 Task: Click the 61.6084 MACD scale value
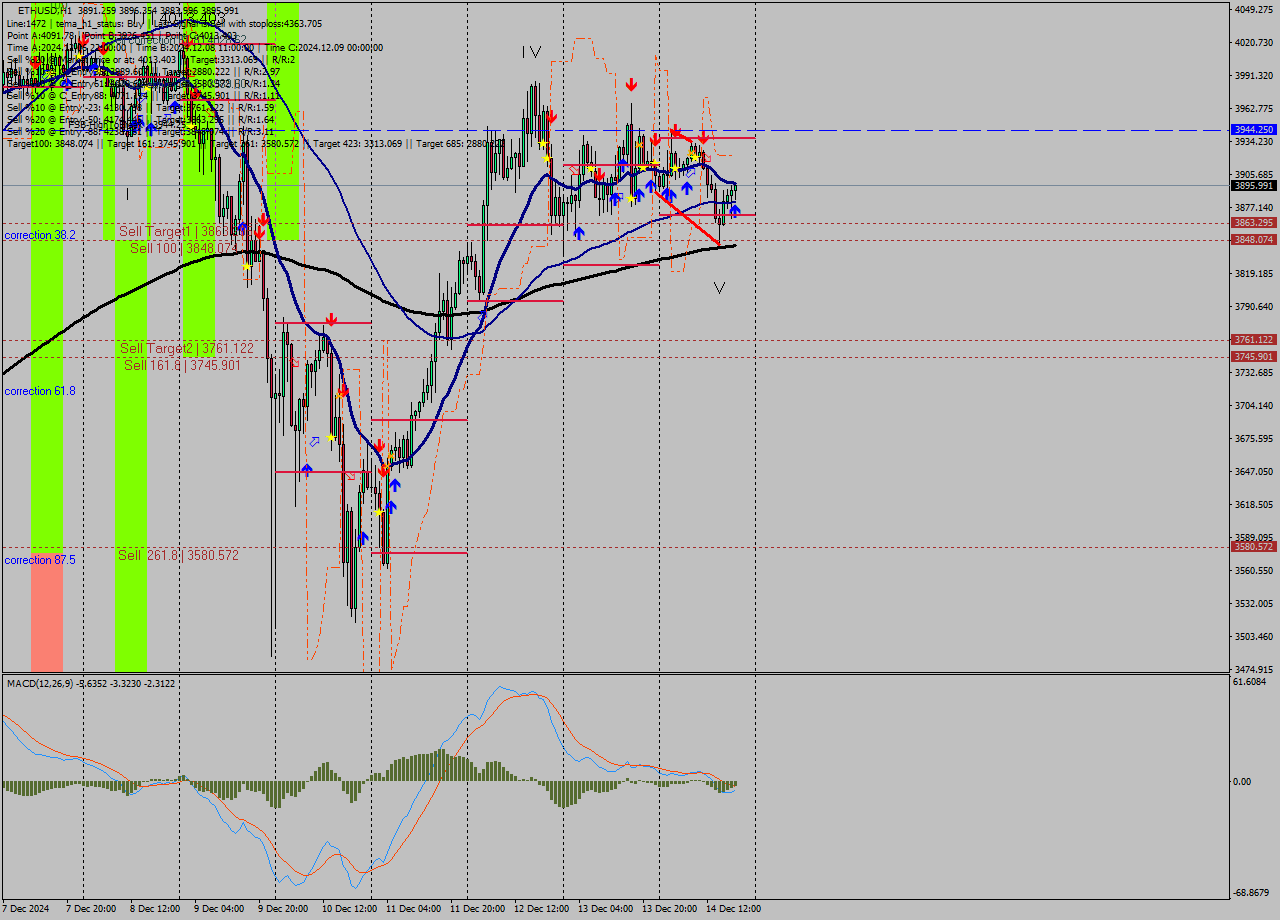point(1250,681)
